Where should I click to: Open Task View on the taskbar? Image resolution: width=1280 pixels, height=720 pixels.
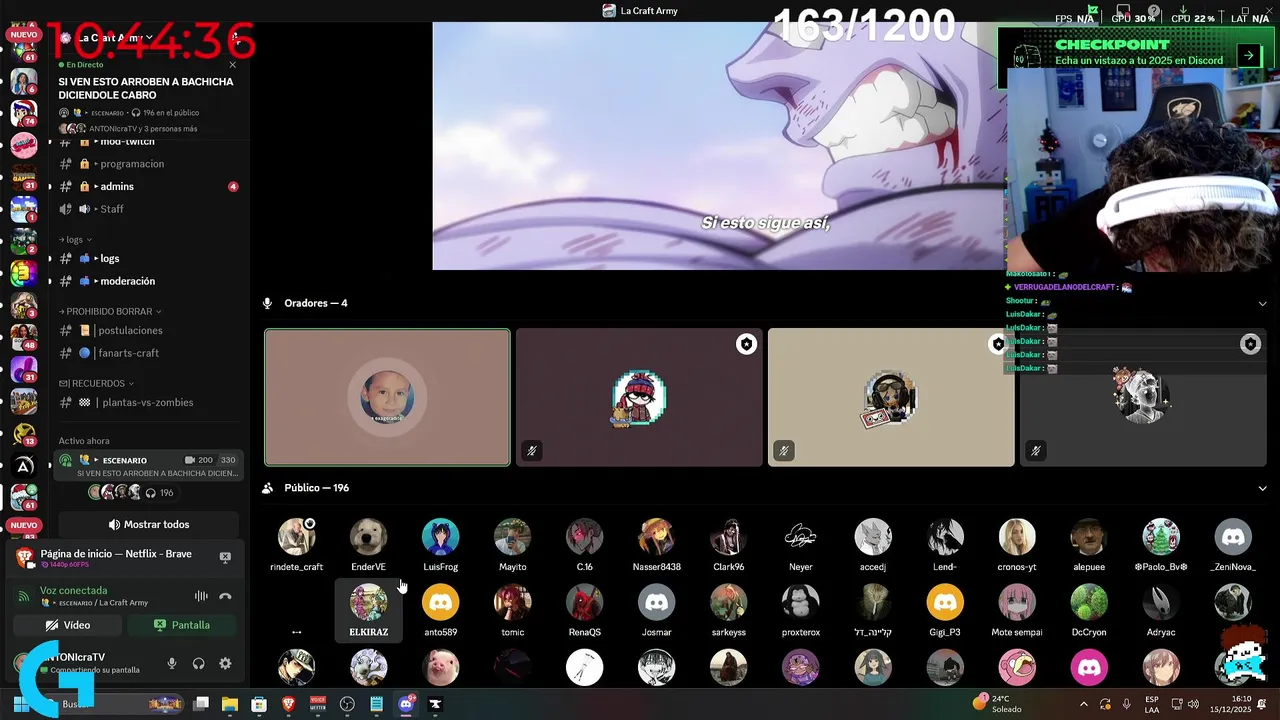pyautogui.click(x=201, y=704)
